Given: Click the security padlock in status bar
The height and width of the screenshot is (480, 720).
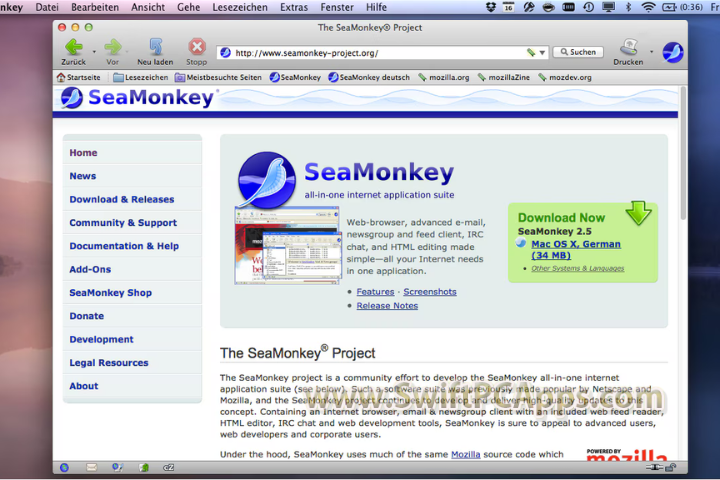Looking at the screenshot, I should pos(671,468).
